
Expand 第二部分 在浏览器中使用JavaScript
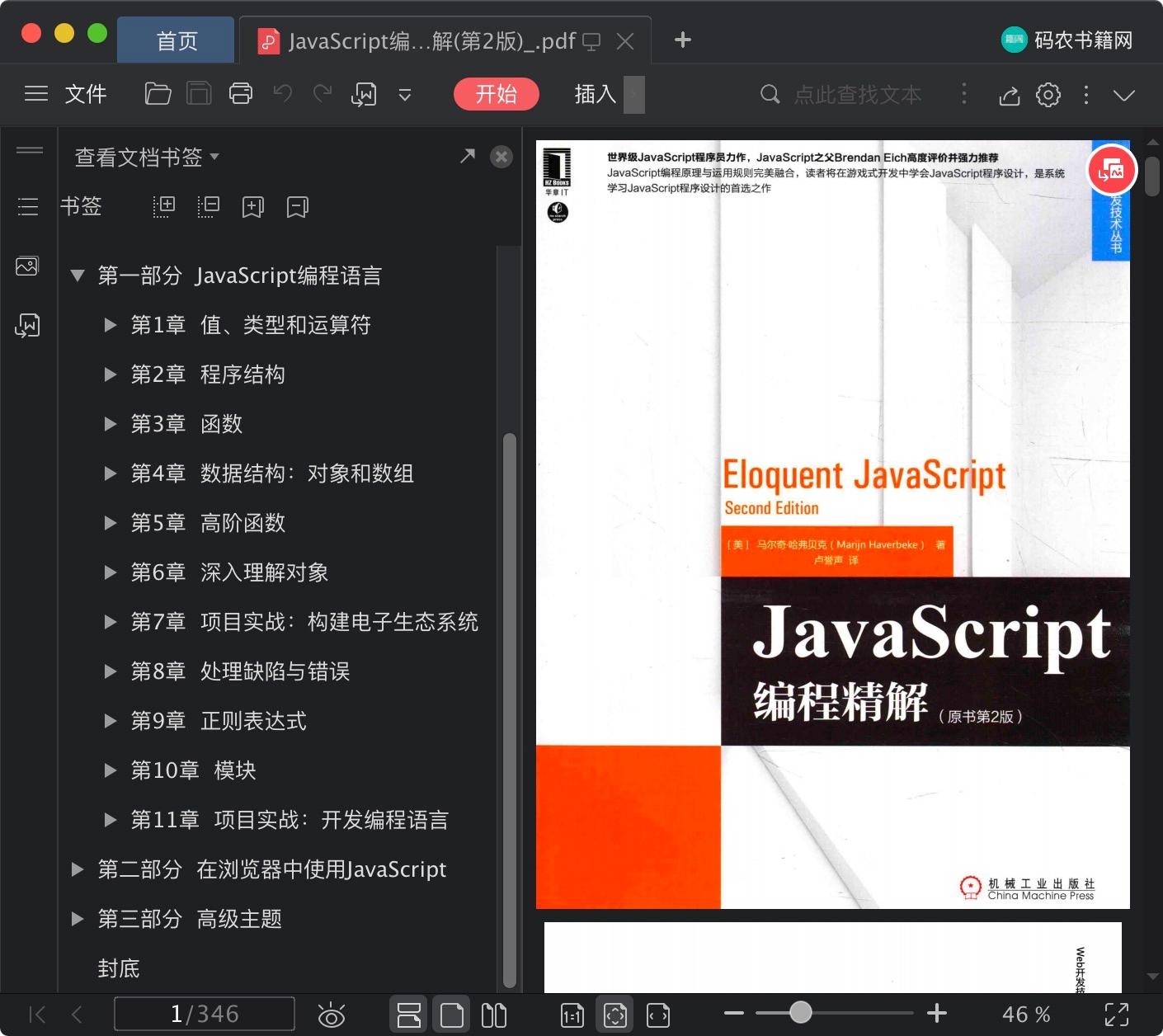[x=78, y=869]
